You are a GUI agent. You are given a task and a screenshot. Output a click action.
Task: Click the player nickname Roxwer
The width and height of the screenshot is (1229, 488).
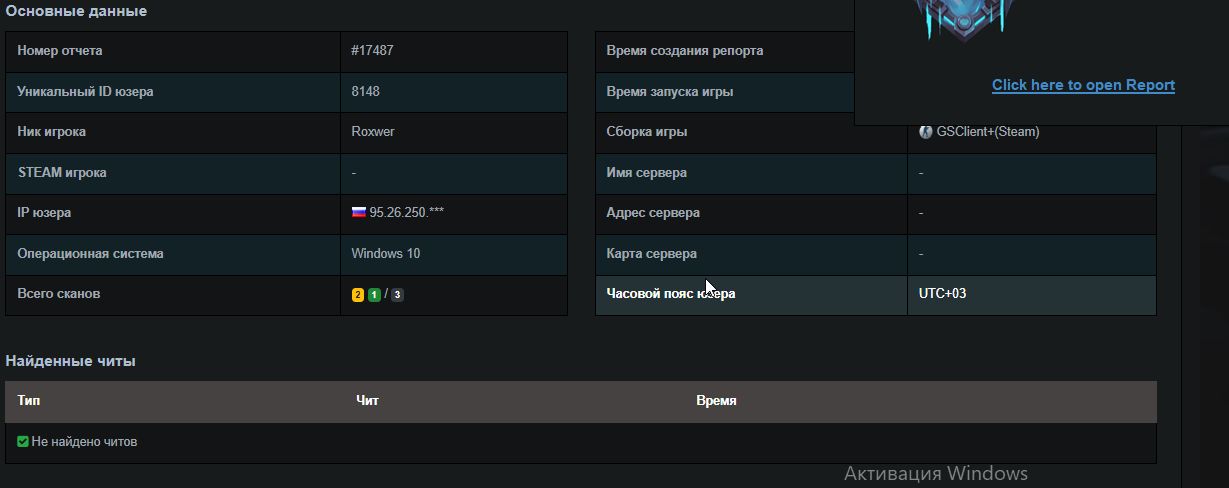tap(373, 132)
